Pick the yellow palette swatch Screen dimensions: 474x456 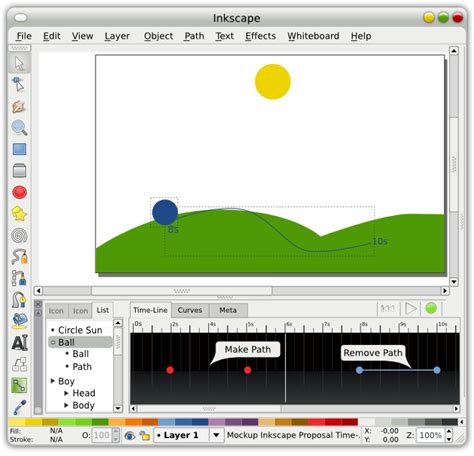click(x=33, y=422)
